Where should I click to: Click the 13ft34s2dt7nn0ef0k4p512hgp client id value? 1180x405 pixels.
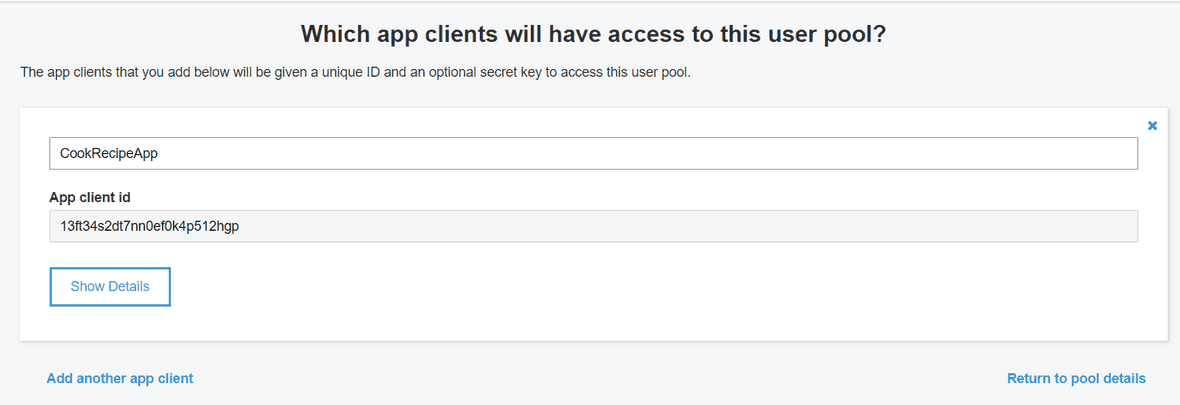pyautogui.click(x=149, y=226)
